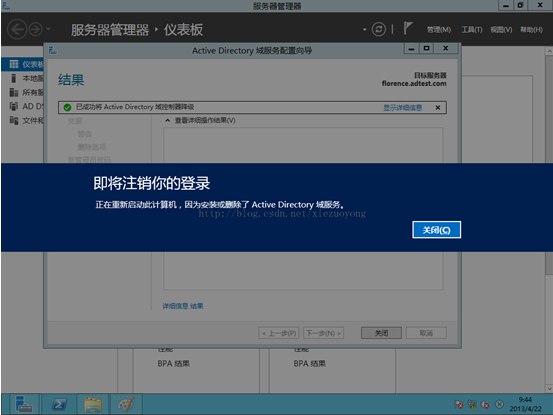Dismiss the demotion success message bar
This screenshot has width=553, height=415.
[438, 108]
